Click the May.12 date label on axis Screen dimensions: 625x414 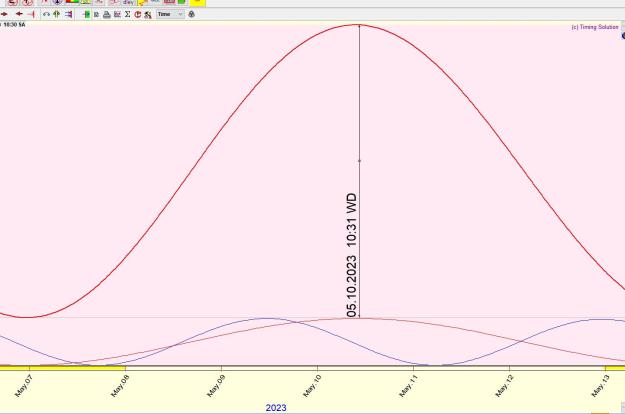(x=504, y=386)
